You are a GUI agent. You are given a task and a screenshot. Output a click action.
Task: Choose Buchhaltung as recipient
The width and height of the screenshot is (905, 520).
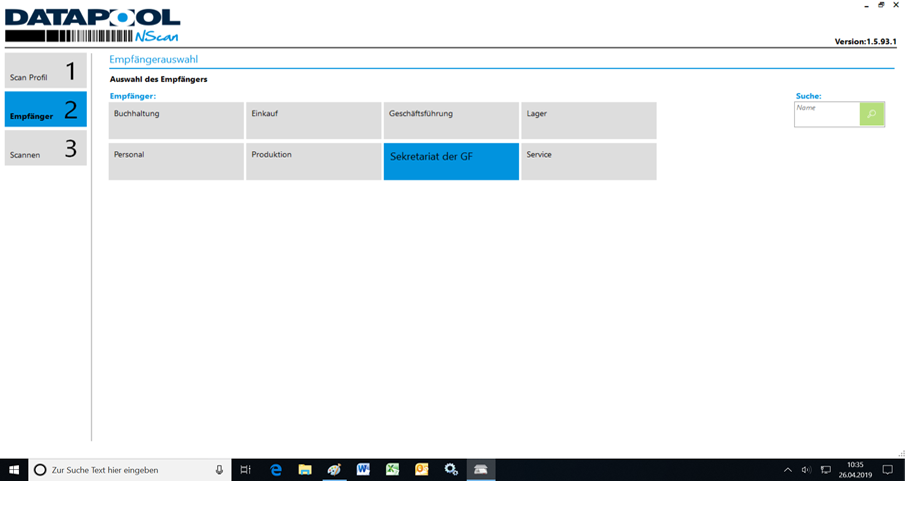point(176,121)
